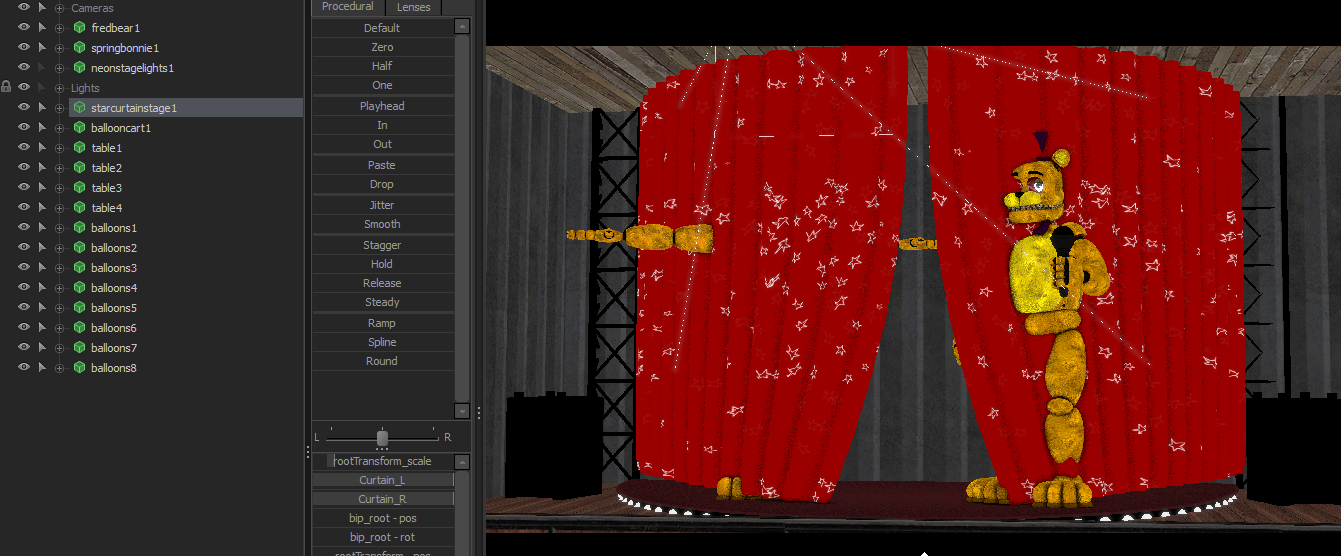Toggle visibility eye for balloons1
The height and width of the screenshot is (556, 1341).
[24, 227]
